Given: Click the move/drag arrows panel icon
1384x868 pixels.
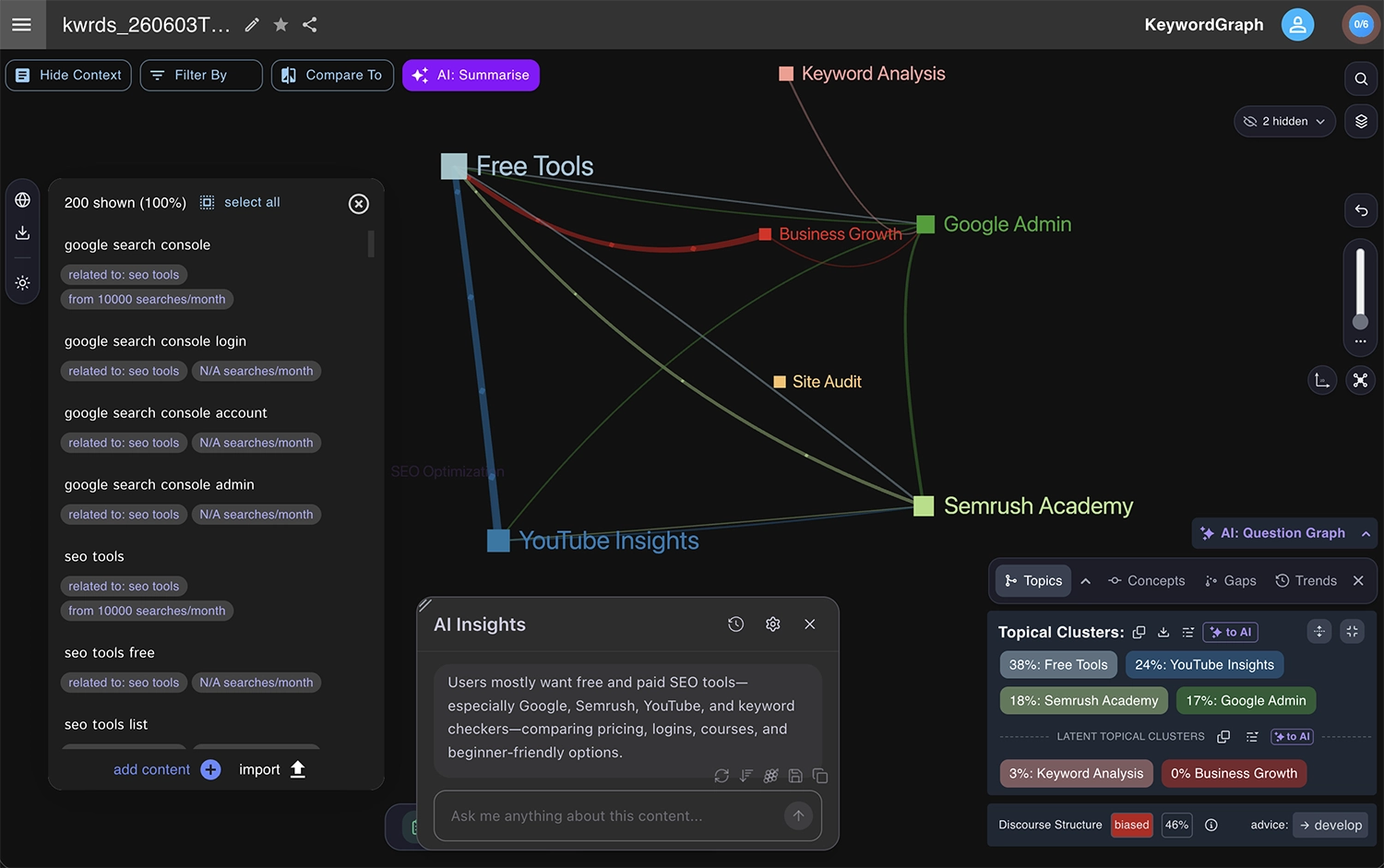Looking at the screenshot, I should [x=1319, y=631].
